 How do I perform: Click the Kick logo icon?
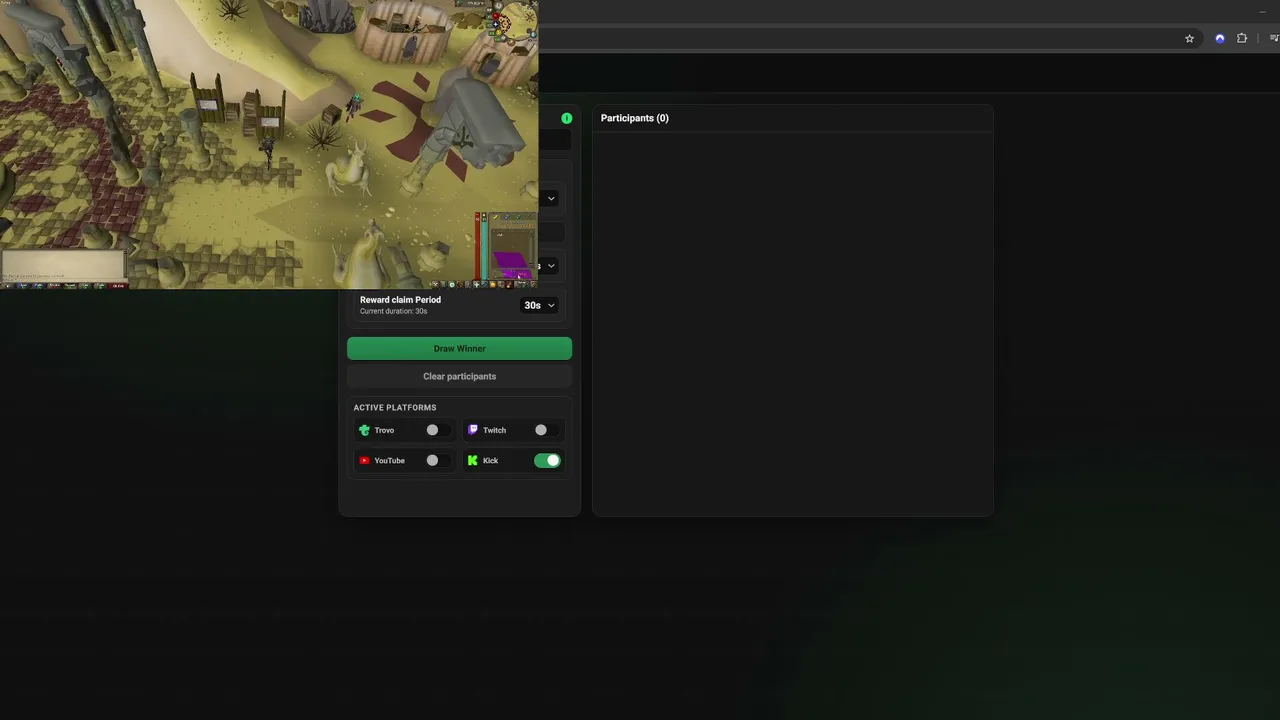click(473, 460)
